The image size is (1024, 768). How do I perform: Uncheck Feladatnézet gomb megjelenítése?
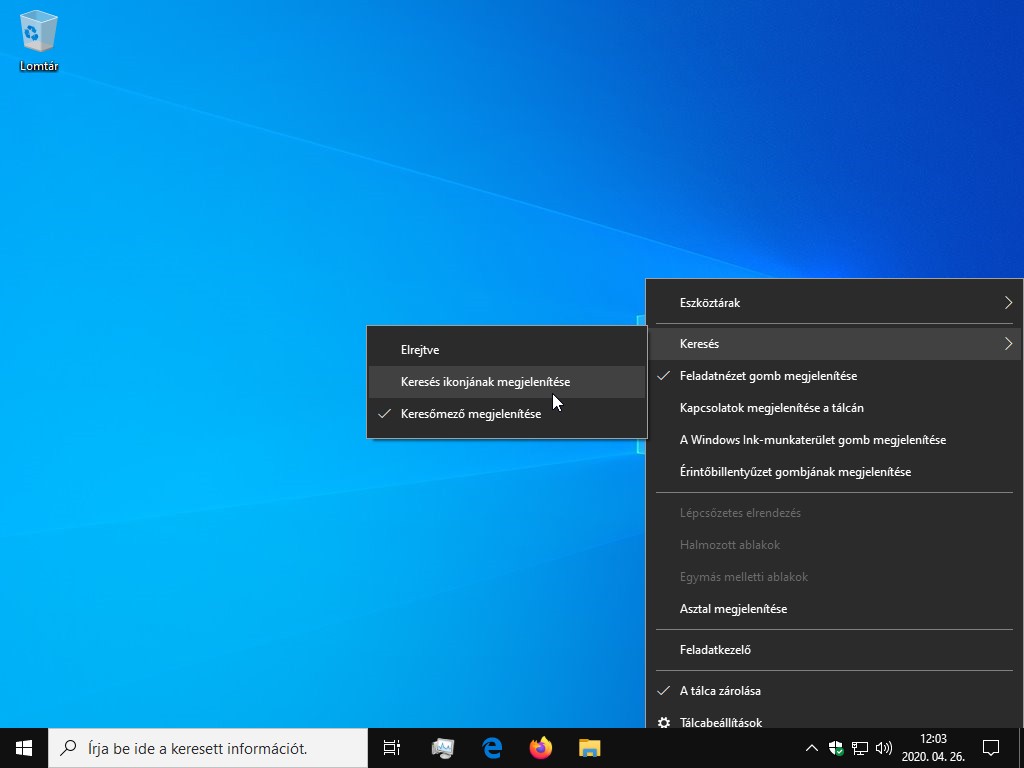(x=767, y=376)
